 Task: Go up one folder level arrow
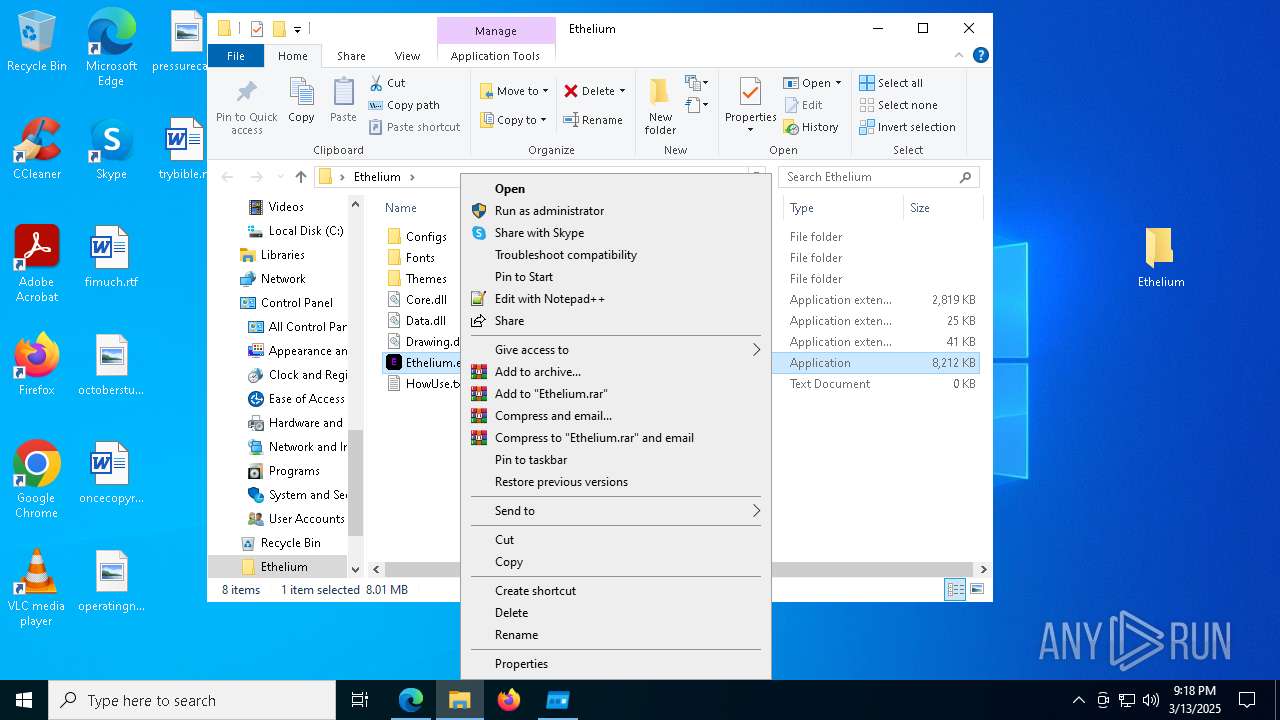tap(301, 177)
